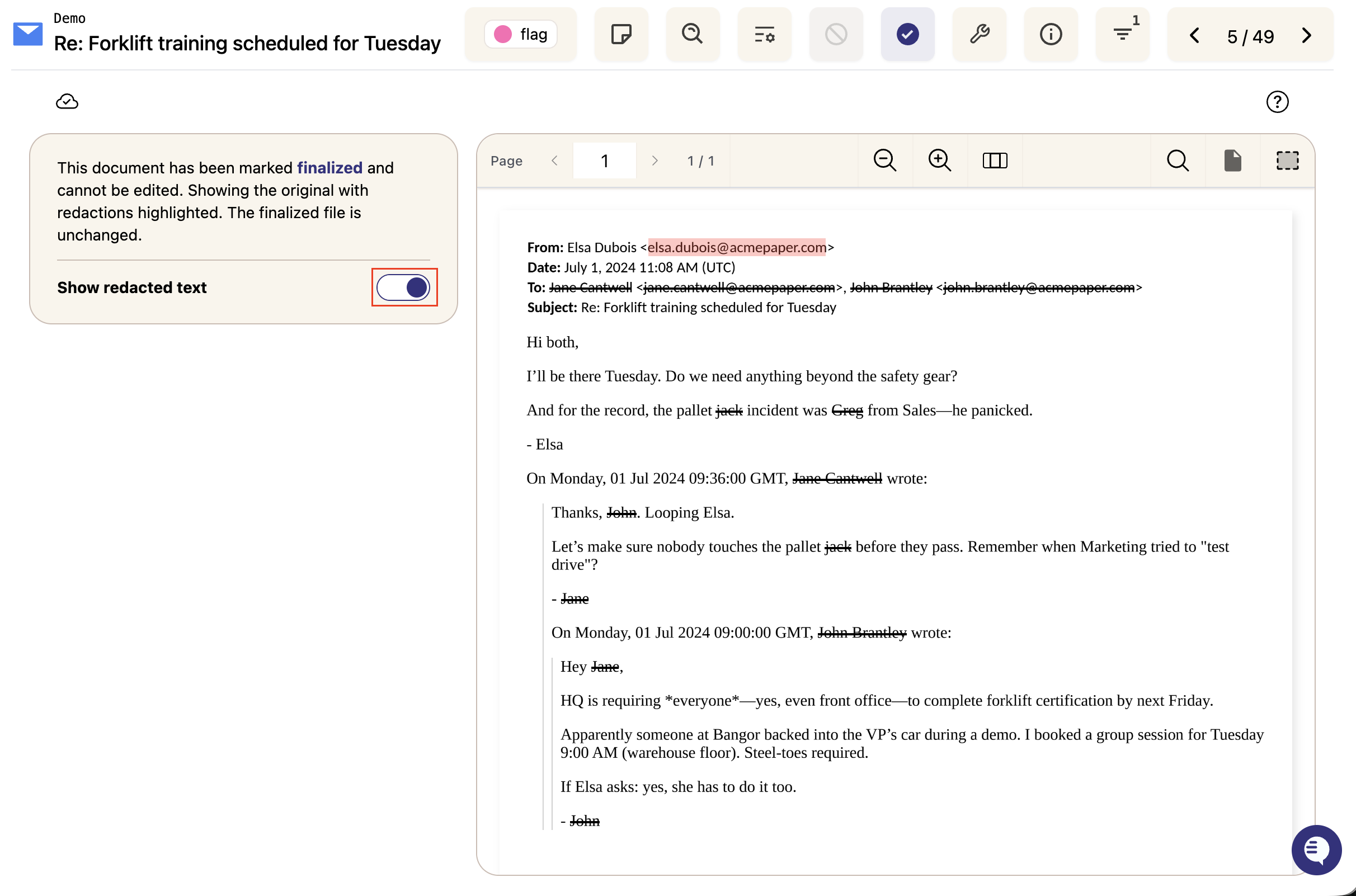Screen dimensions: 1356x896
Task: Toggle Show redacted text switch
Action: [x=403, y=287]
